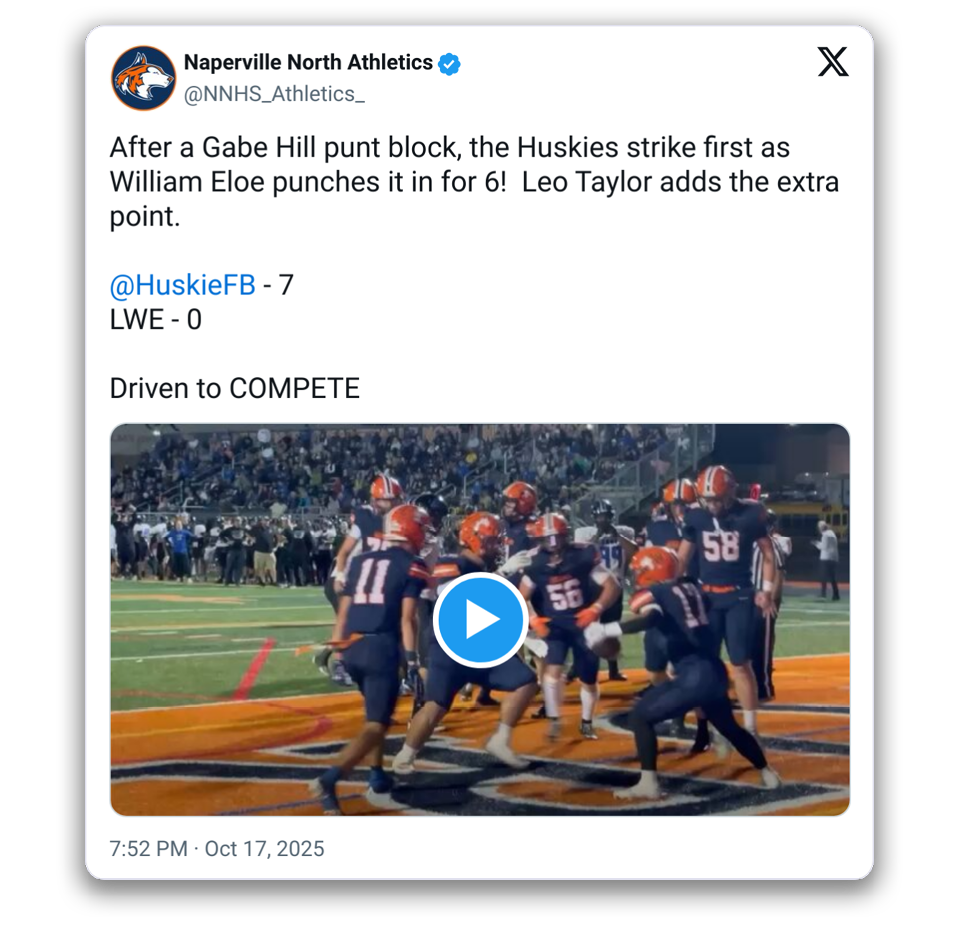Click the "- 7" score beside @HuskieFB
Image resolution: width=959 pixels, height=927 pixels.
coord(278,285)
